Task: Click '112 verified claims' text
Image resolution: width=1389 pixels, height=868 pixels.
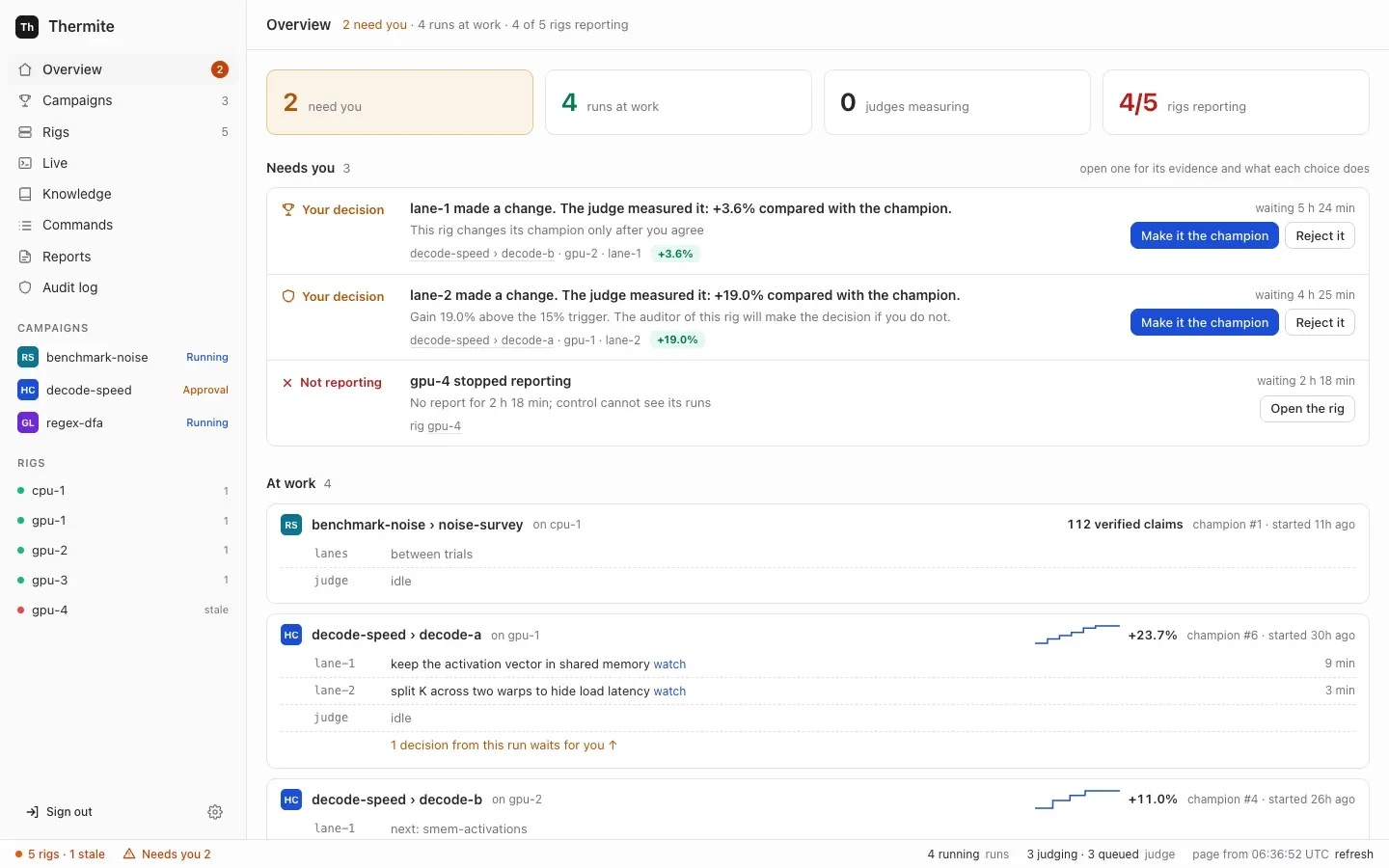Action: 1125,525
